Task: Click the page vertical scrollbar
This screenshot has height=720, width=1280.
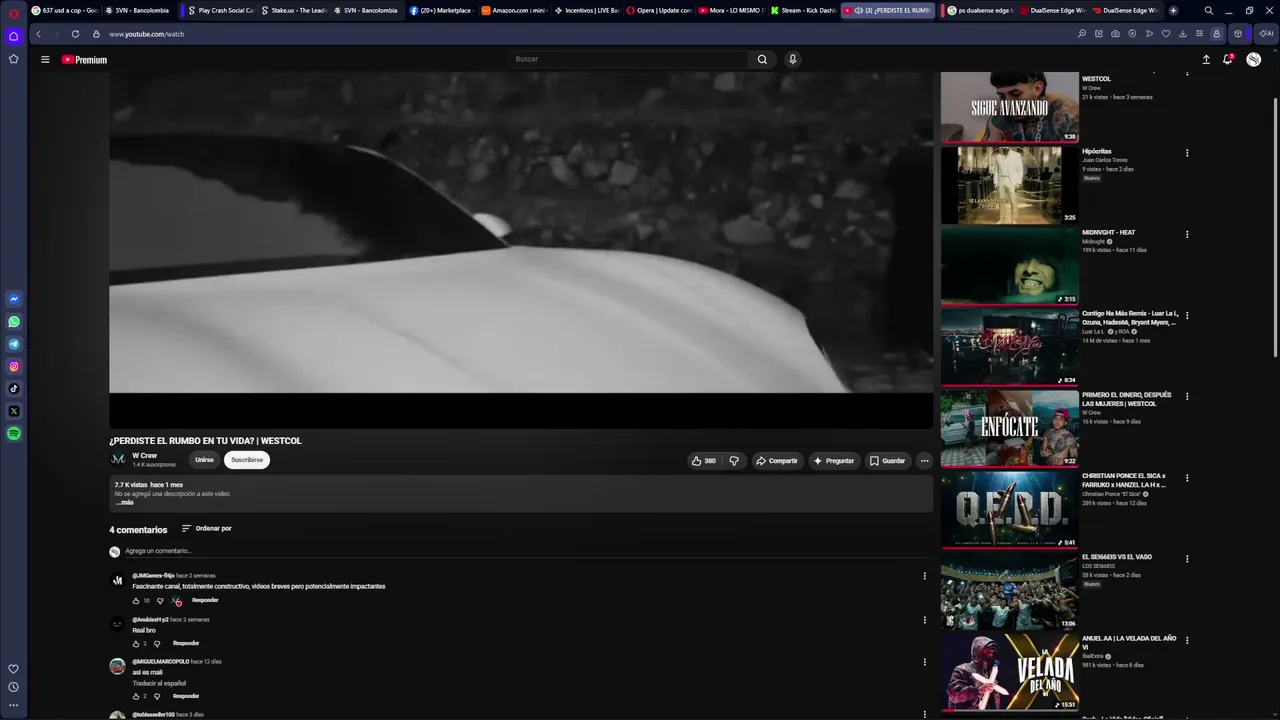Action: coord(1275,226)
